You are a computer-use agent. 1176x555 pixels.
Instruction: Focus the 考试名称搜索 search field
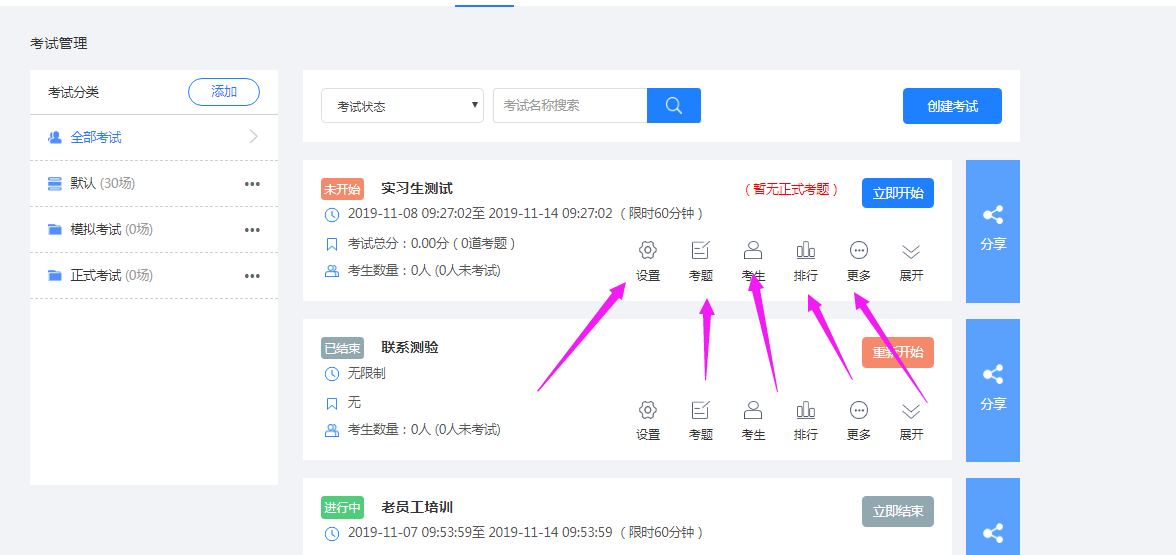tap(570, 106)
